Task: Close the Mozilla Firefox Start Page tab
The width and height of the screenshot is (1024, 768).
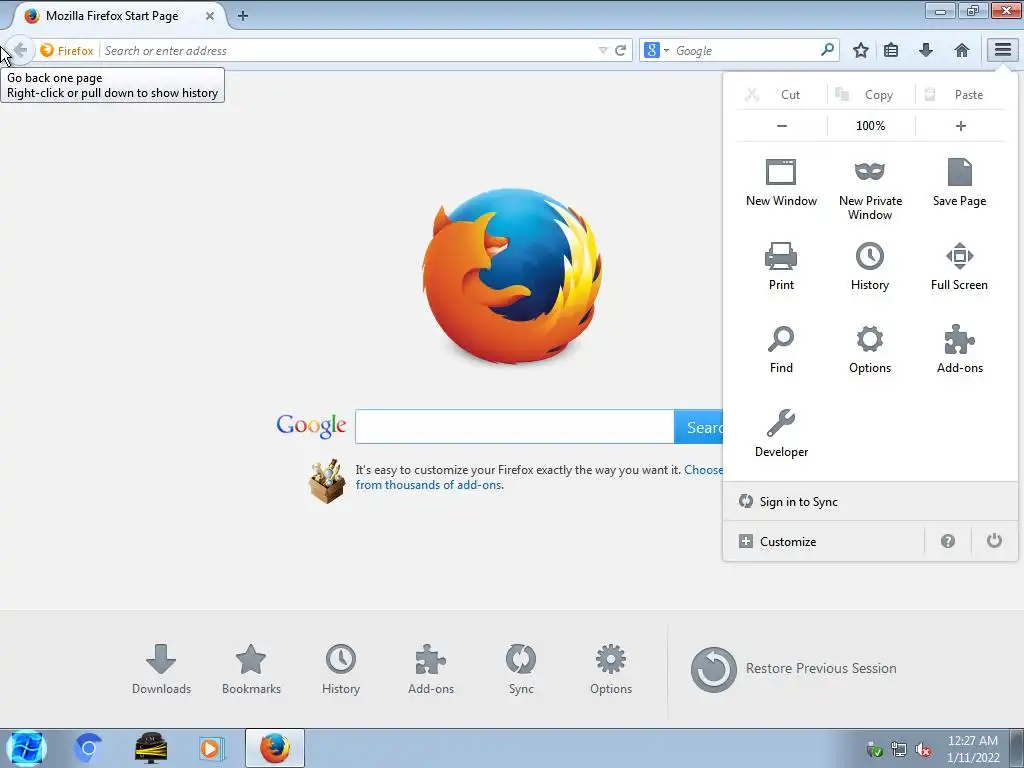Action: pos(210,16)
